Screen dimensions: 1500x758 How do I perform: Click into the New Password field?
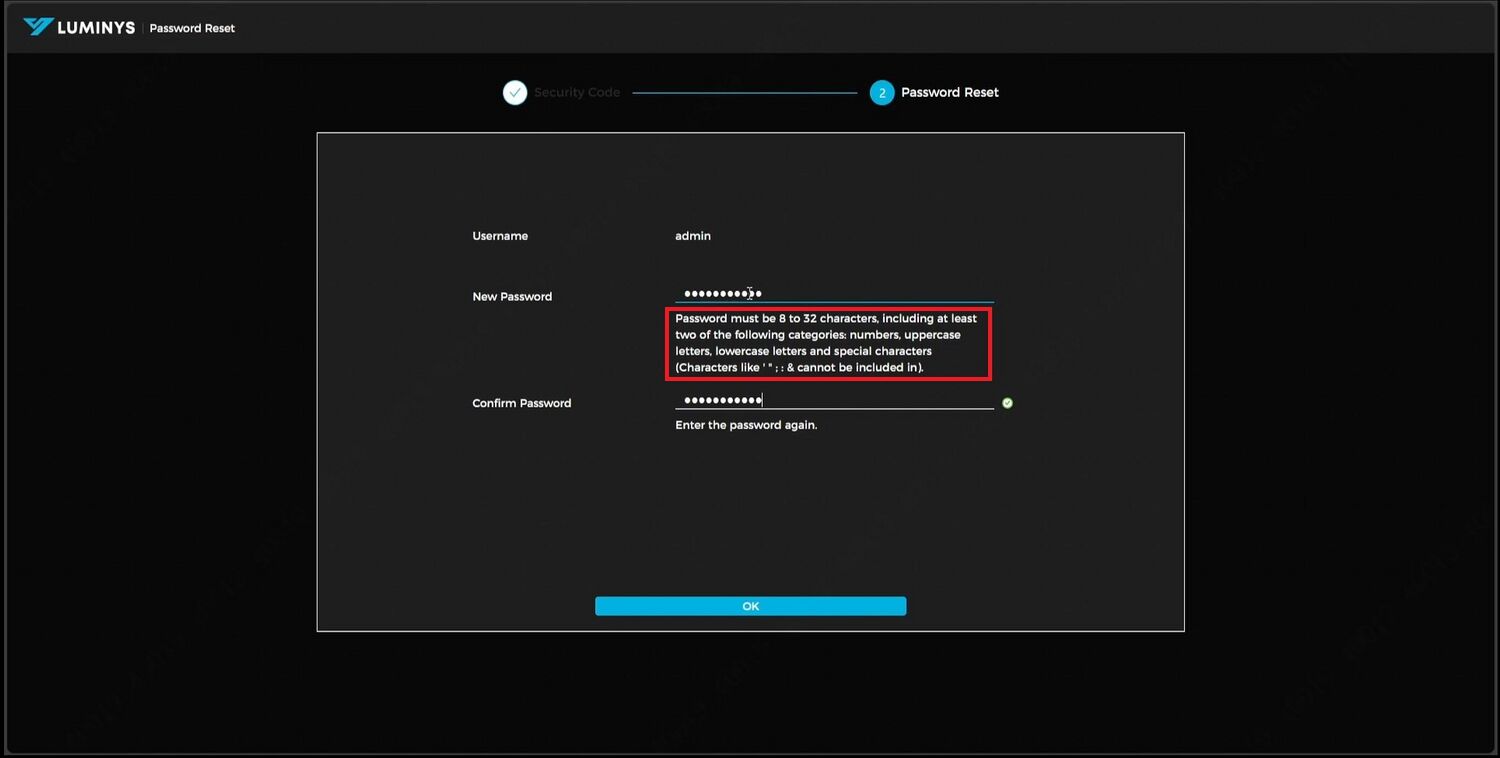(x=830, y=292)
